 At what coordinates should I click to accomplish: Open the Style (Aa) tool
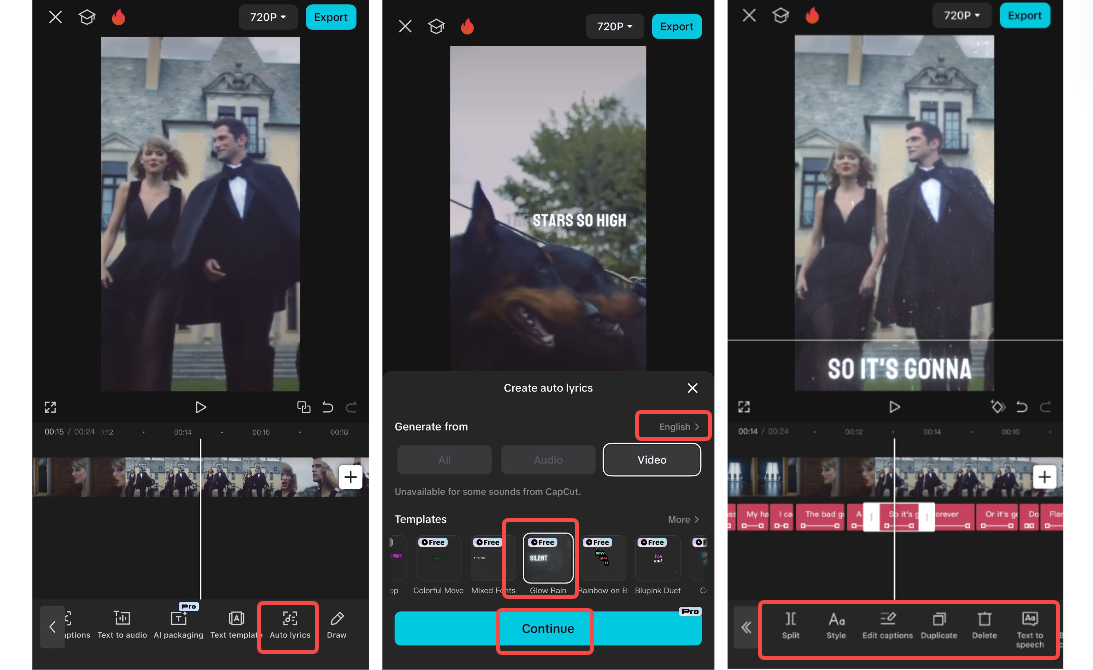(836, 625)
